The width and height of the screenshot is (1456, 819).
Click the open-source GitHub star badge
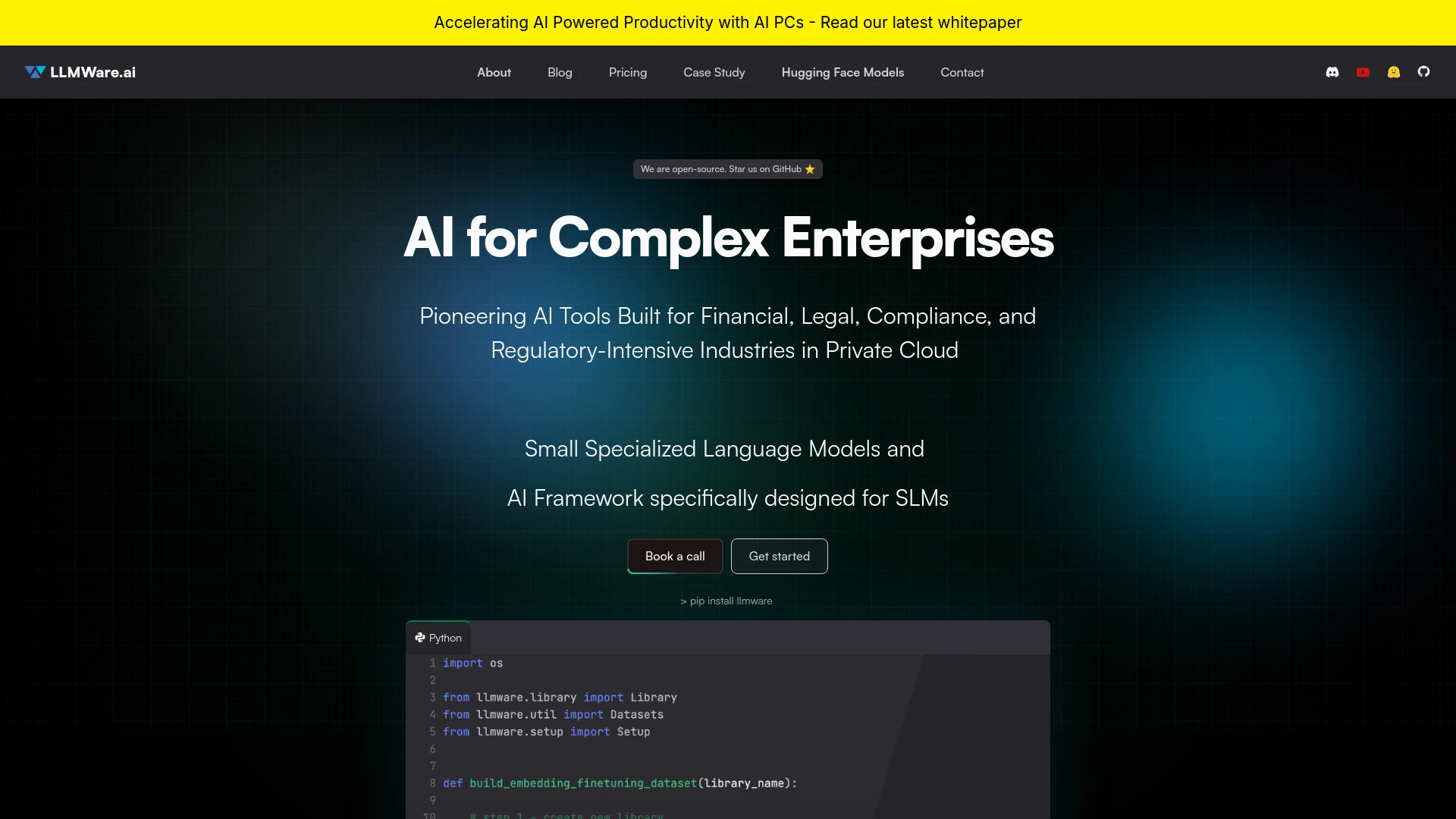[x=727, y=168]
